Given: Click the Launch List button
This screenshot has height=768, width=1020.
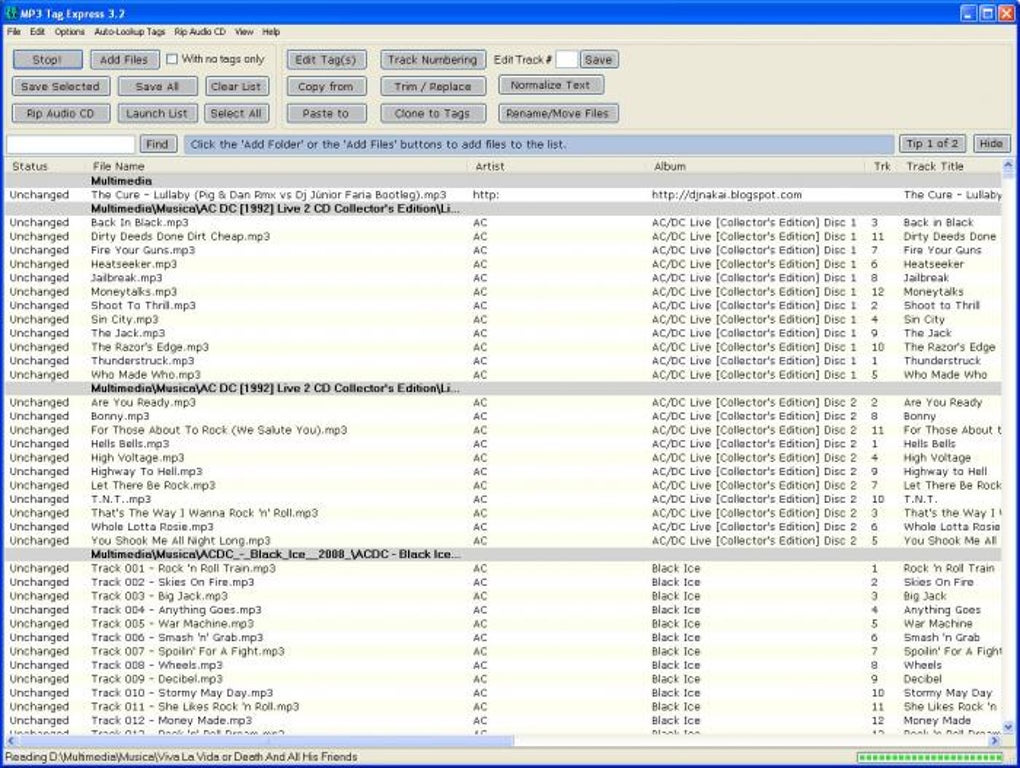Looking at the screenshot, I should tap(157, 114).
